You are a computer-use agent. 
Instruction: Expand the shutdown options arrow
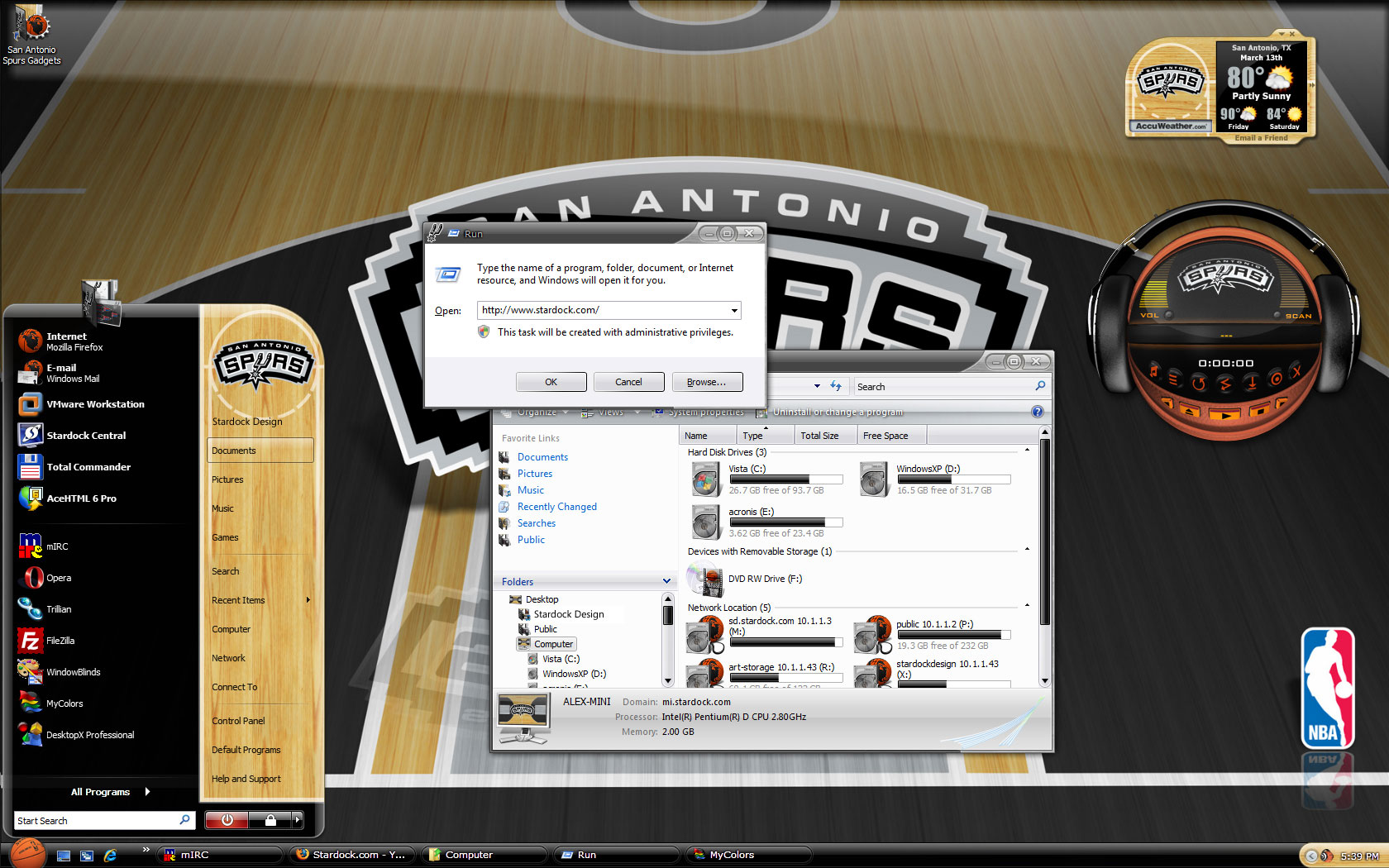(298, 820)
